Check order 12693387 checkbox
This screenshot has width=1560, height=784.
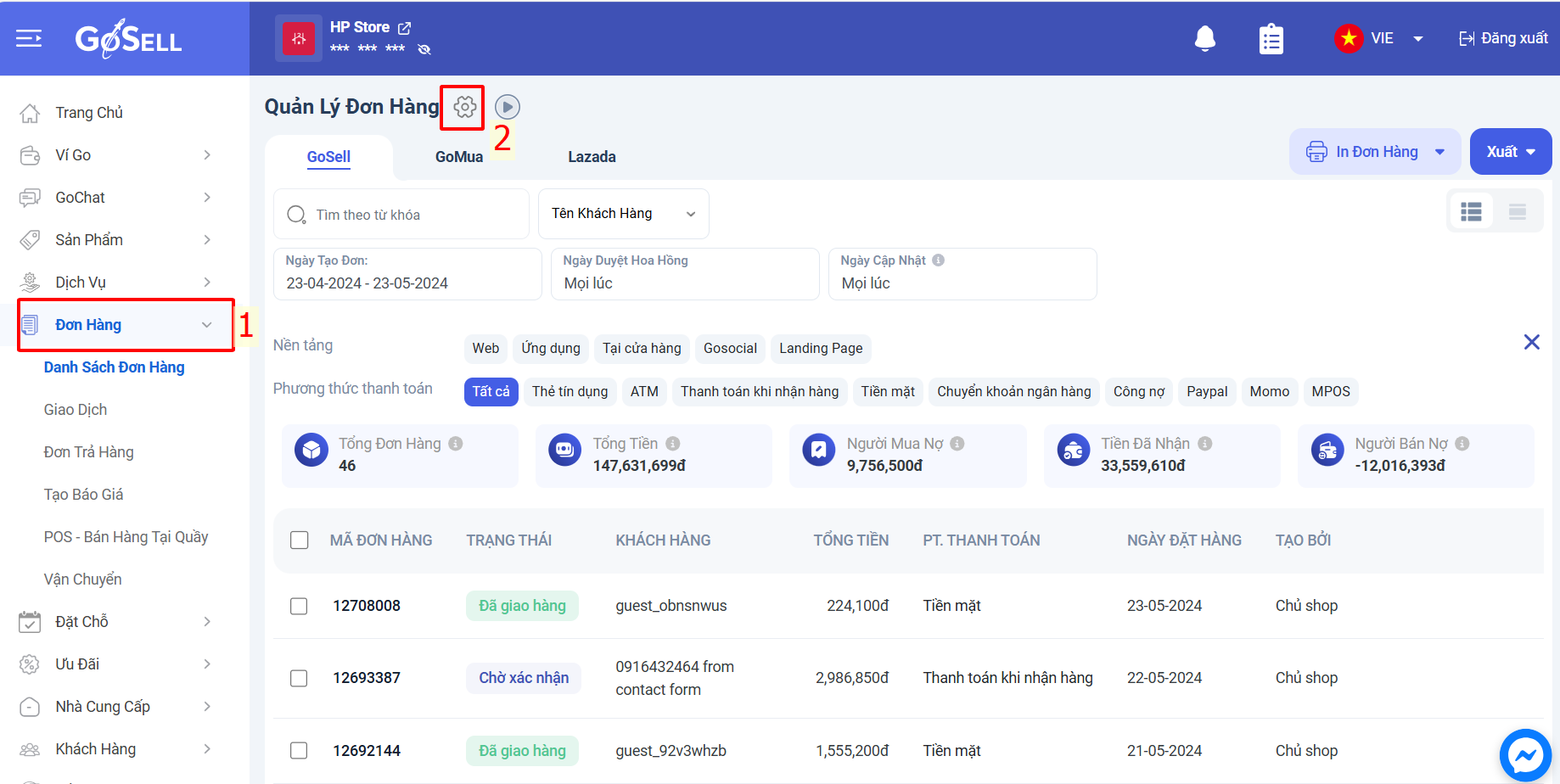click(299, 678)
